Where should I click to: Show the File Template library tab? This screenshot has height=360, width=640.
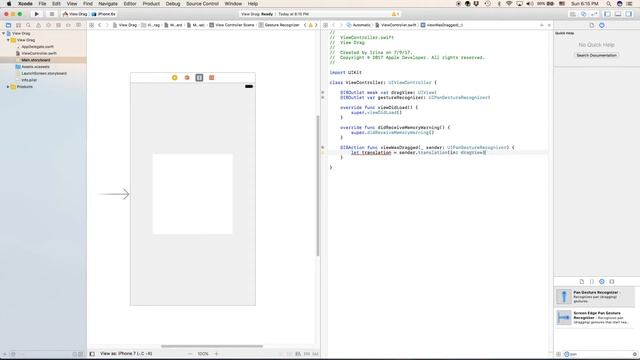click(x=582, y=281)
